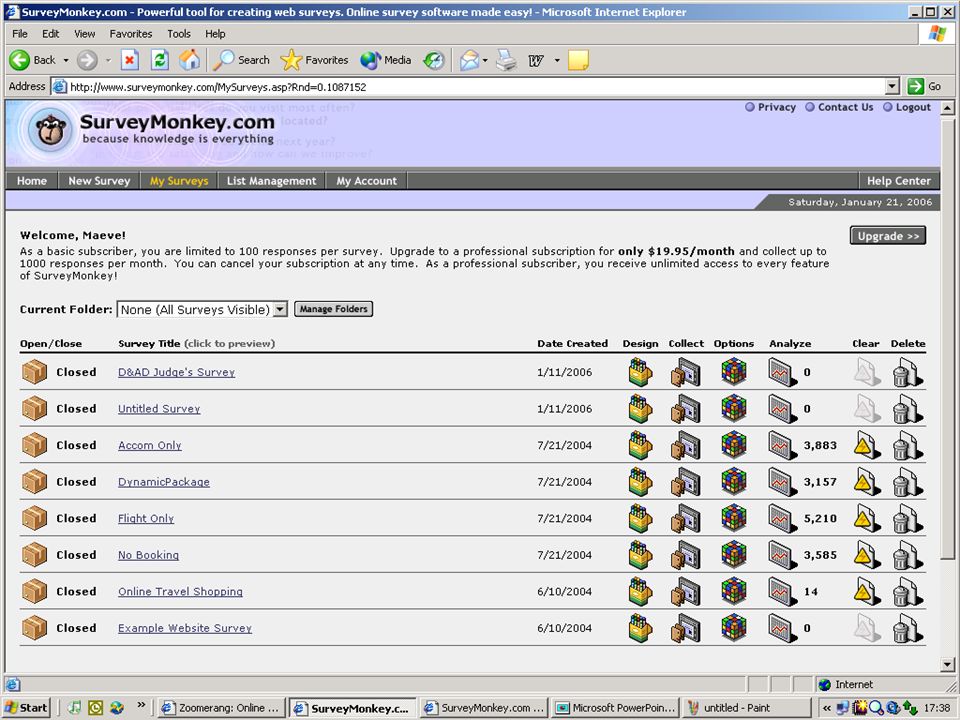Open the Help Center tab
Viewport: 960px width, 720px height.
[898, 181]
